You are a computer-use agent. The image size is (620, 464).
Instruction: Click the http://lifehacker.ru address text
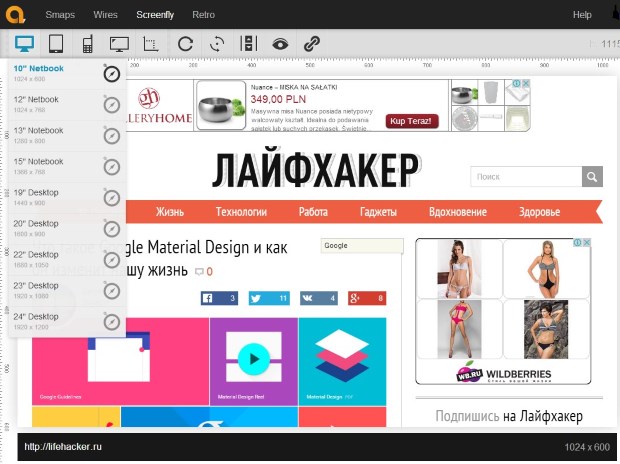click(x=63, y=447)
